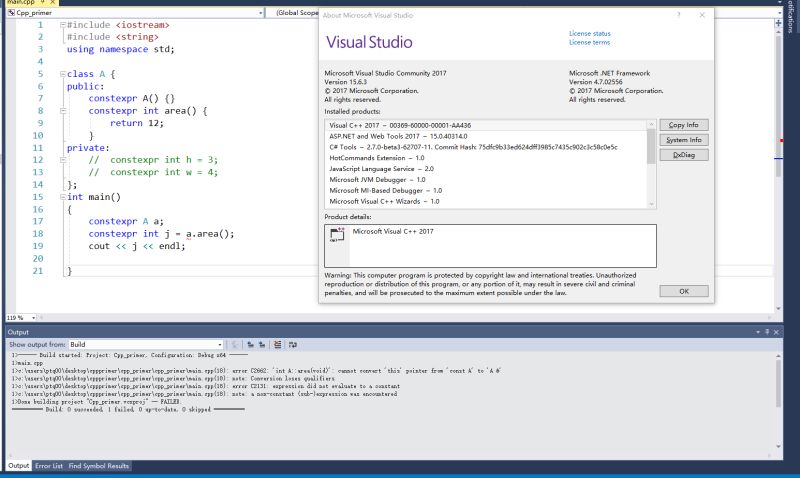This screenshot has height=478, width=800.
Task: Click Find Message in Code icon in Output toolbar
Action: coord(235,345)
